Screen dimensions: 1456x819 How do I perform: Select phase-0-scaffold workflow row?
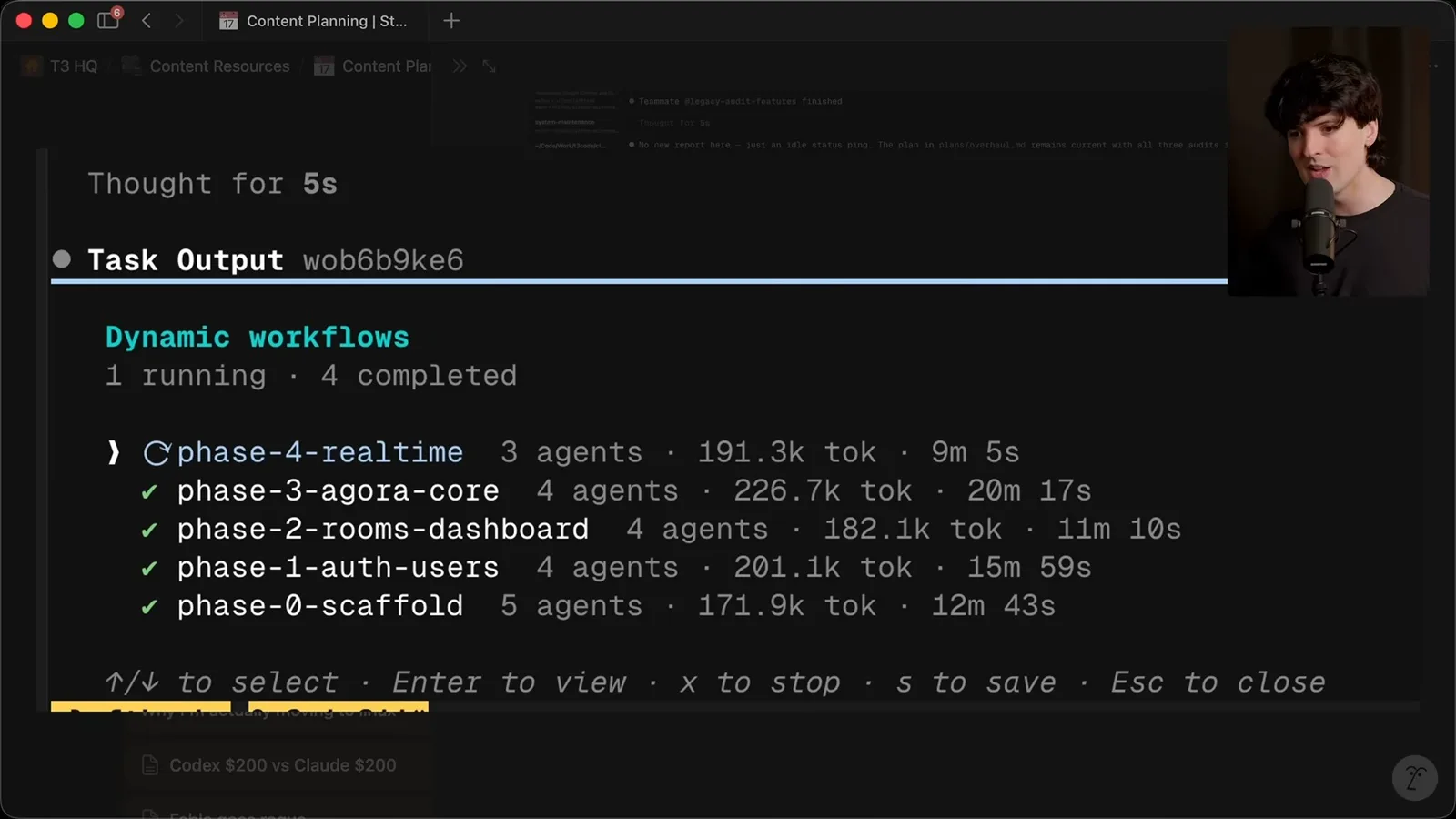pos(598,605)
